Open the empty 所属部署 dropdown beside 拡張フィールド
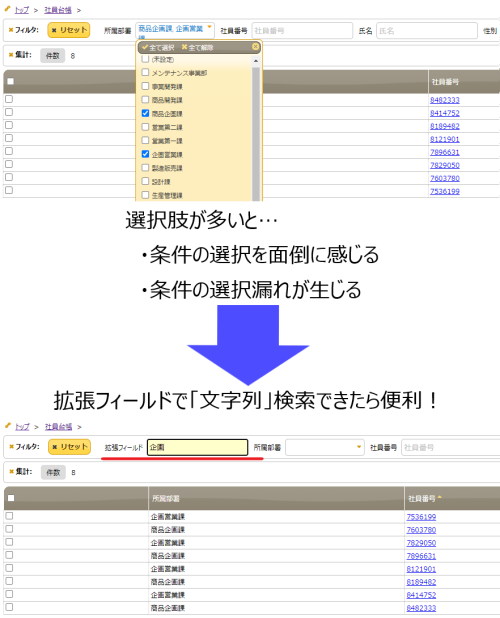The image size is (500, 618). 325,447
